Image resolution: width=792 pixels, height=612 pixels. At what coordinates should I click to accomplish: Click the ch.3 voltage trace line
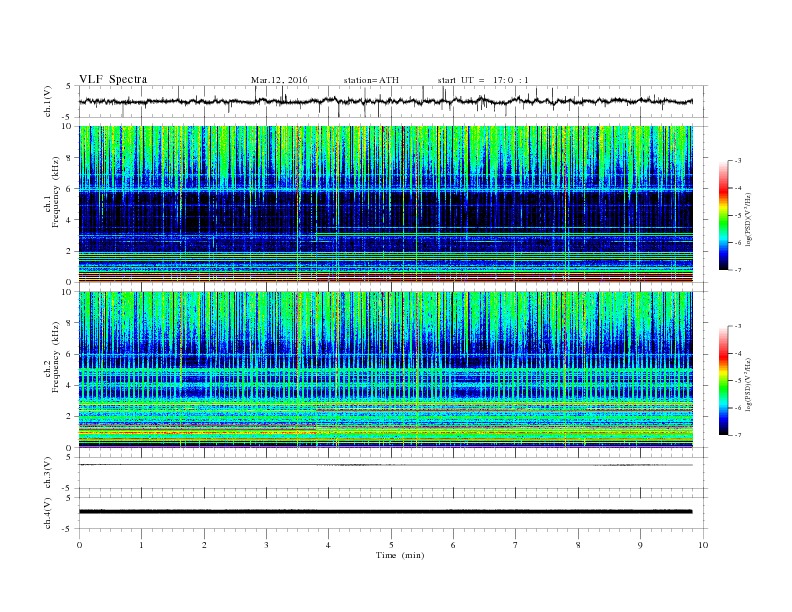pos(386,465)
